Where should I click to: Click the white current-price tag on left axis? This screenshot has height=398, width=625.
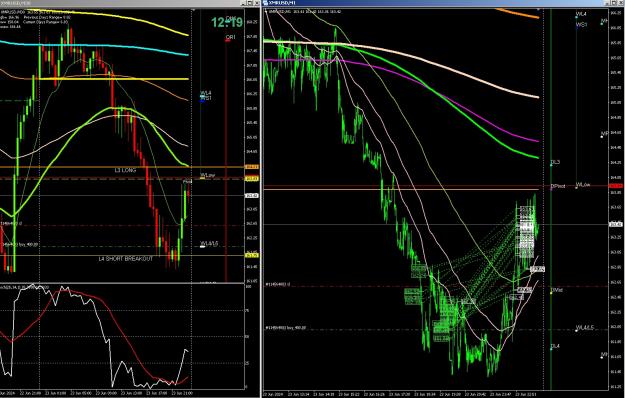tap(252, 196)
